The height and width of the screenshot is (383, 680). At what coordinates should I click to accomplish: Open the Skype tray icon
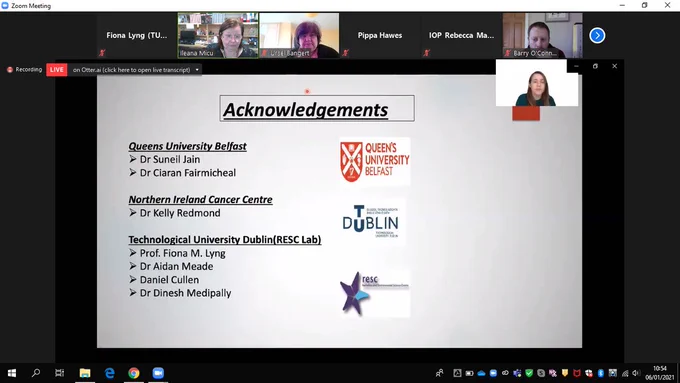541,373
